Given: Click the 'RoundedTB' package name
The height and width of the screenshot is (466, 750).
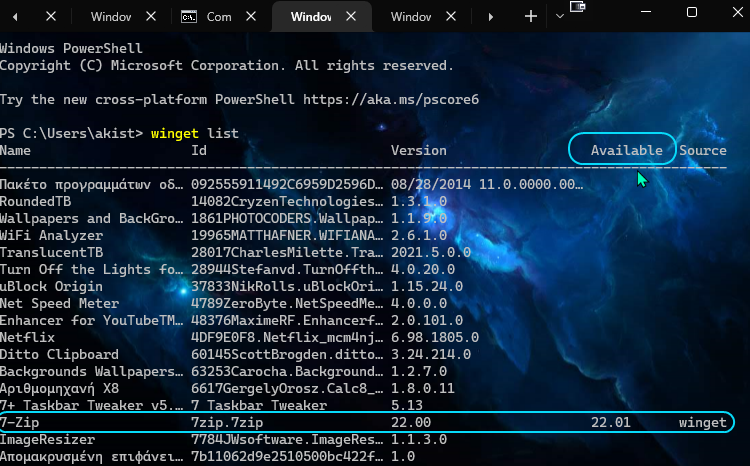Looking at the screenshot, I should pos(35,201).
